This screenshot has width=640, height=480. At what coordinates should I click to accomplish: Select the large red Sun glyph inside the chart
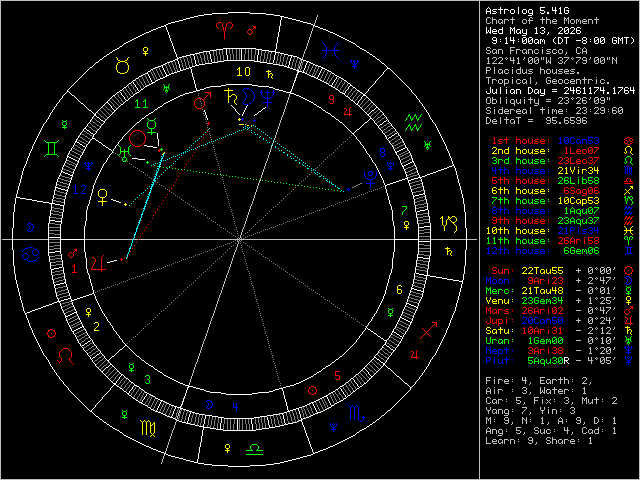pyautogui.click(x=137, y=139)
